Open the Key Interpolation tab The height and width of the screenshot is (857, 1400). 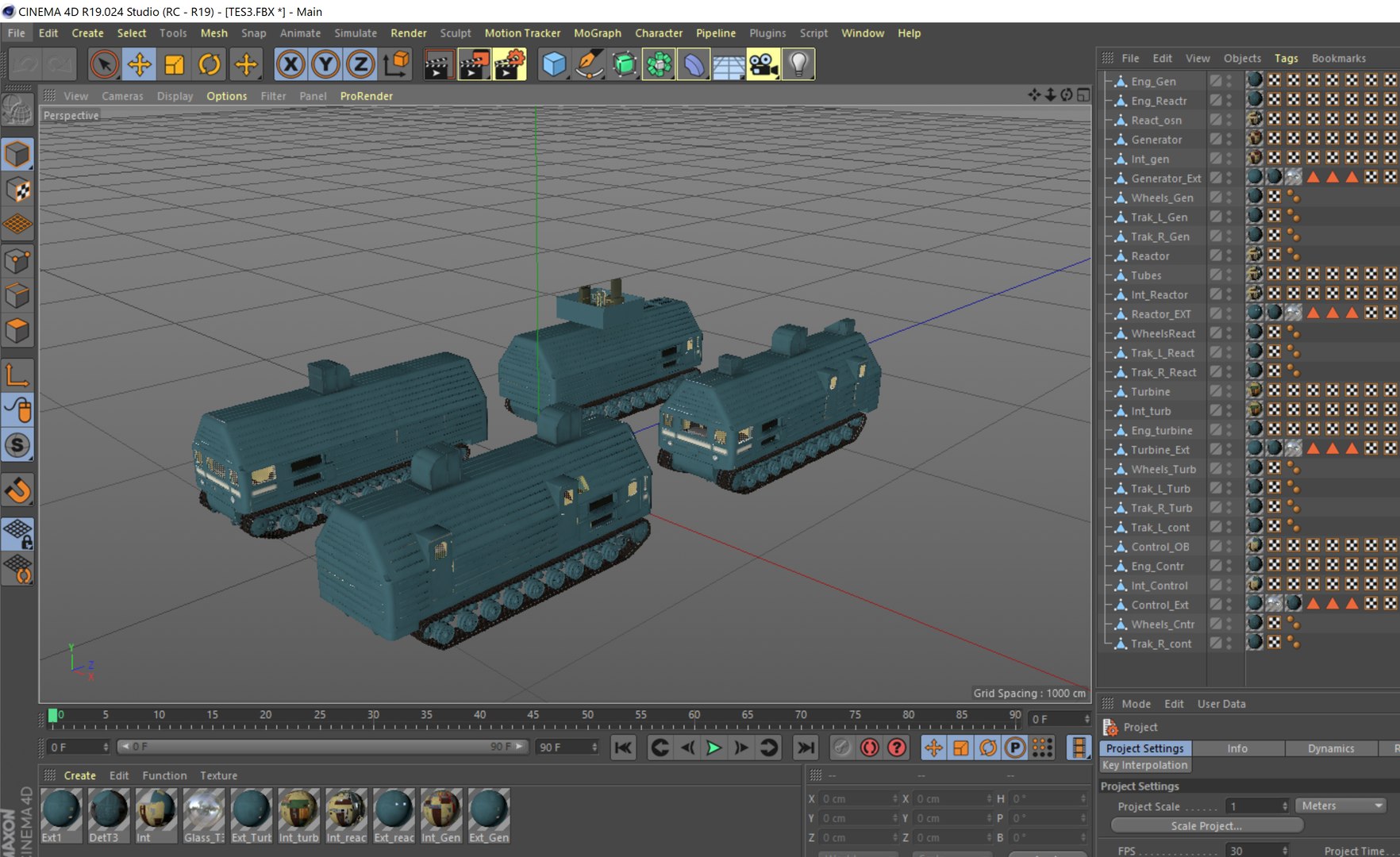[x=1144, y=765]
